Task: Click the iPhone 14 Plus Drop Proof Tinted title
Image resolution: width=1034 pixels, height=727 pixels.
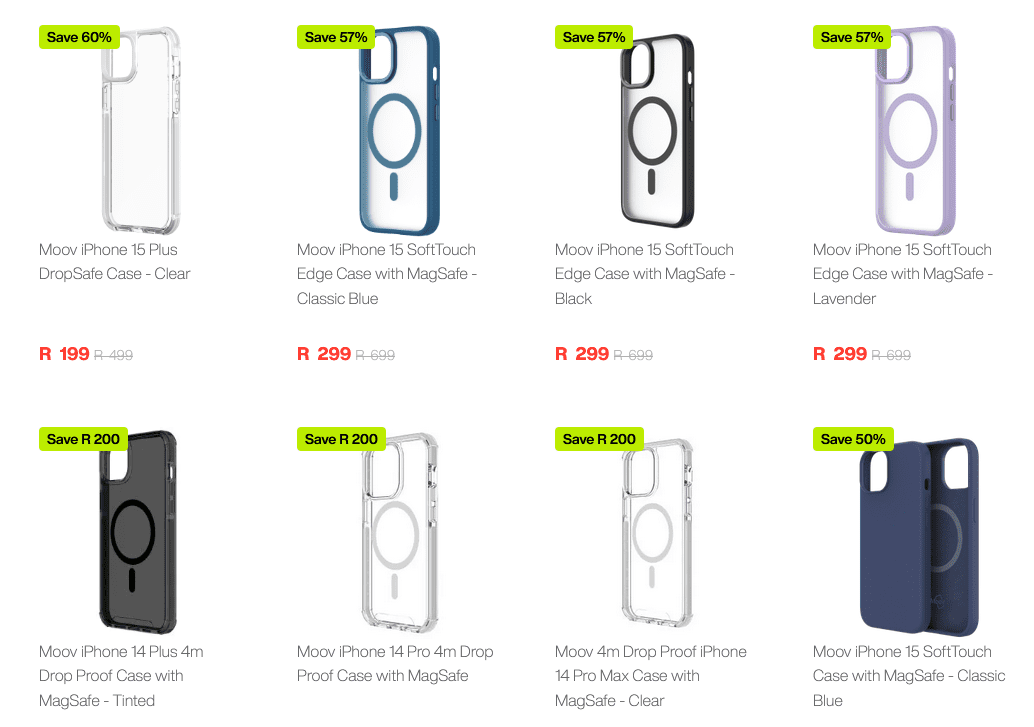Action: [x=121, y=676]
